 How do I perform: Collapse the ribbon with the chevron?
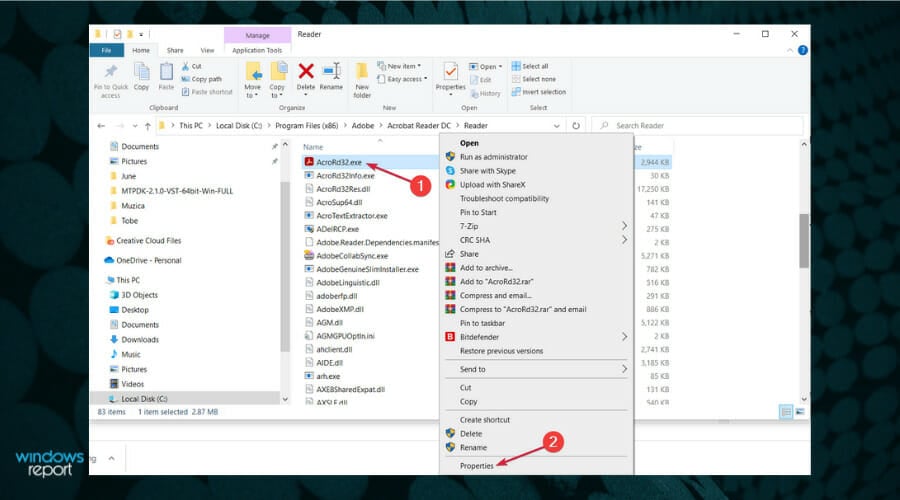point(790,51)
